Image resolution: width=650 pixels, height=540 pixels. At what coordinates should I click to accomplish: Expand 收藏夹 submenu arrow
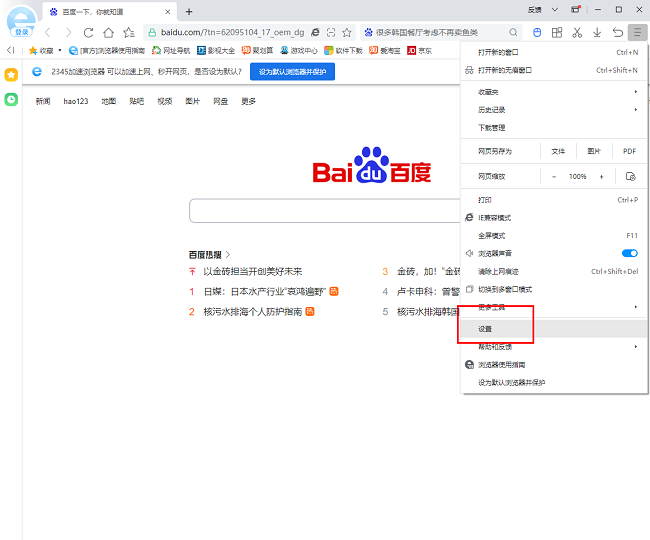point(635,92)
